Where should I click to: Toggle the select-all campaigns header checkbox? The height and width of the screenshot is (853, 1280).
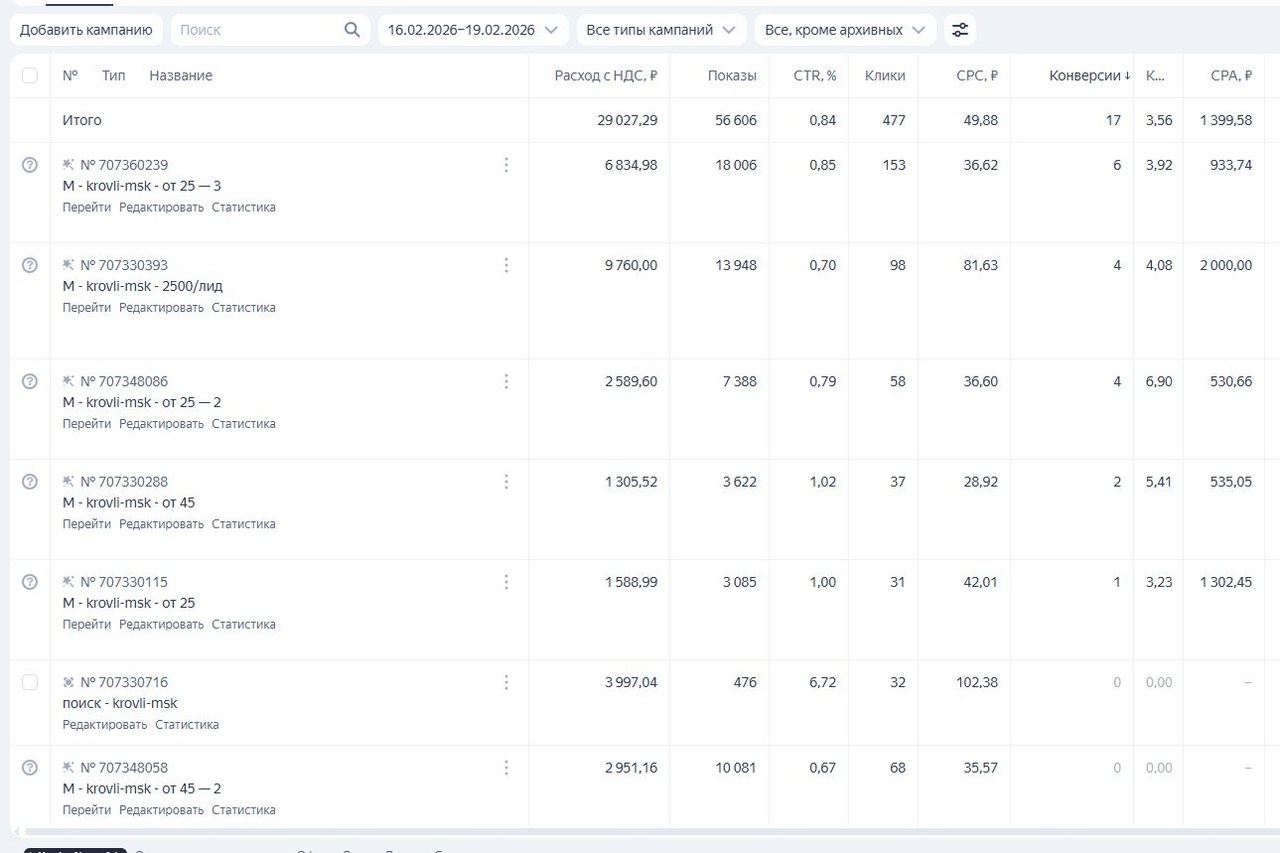(30, 76)
